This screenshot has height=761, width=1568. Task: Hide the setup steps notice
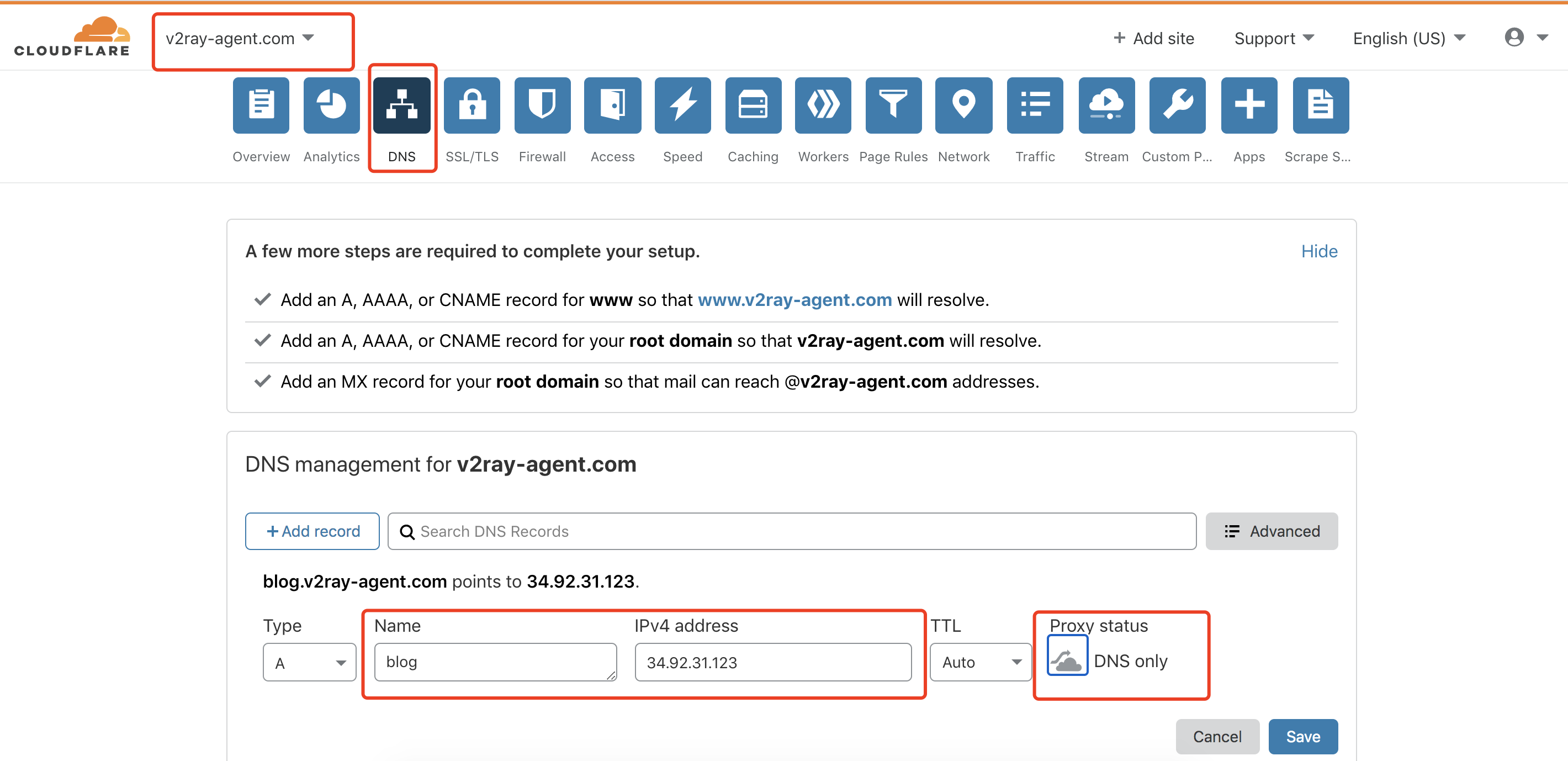click(1318, 251)
